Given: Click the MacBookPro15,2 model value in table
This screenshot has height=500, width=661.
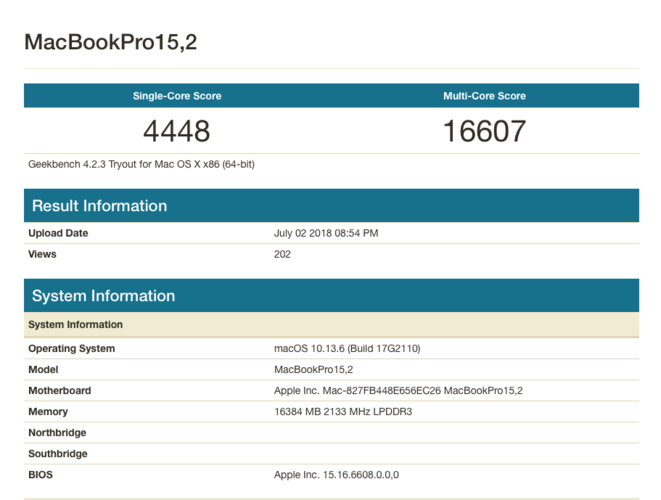Looking at the screenshot, I should coord(313,370).
